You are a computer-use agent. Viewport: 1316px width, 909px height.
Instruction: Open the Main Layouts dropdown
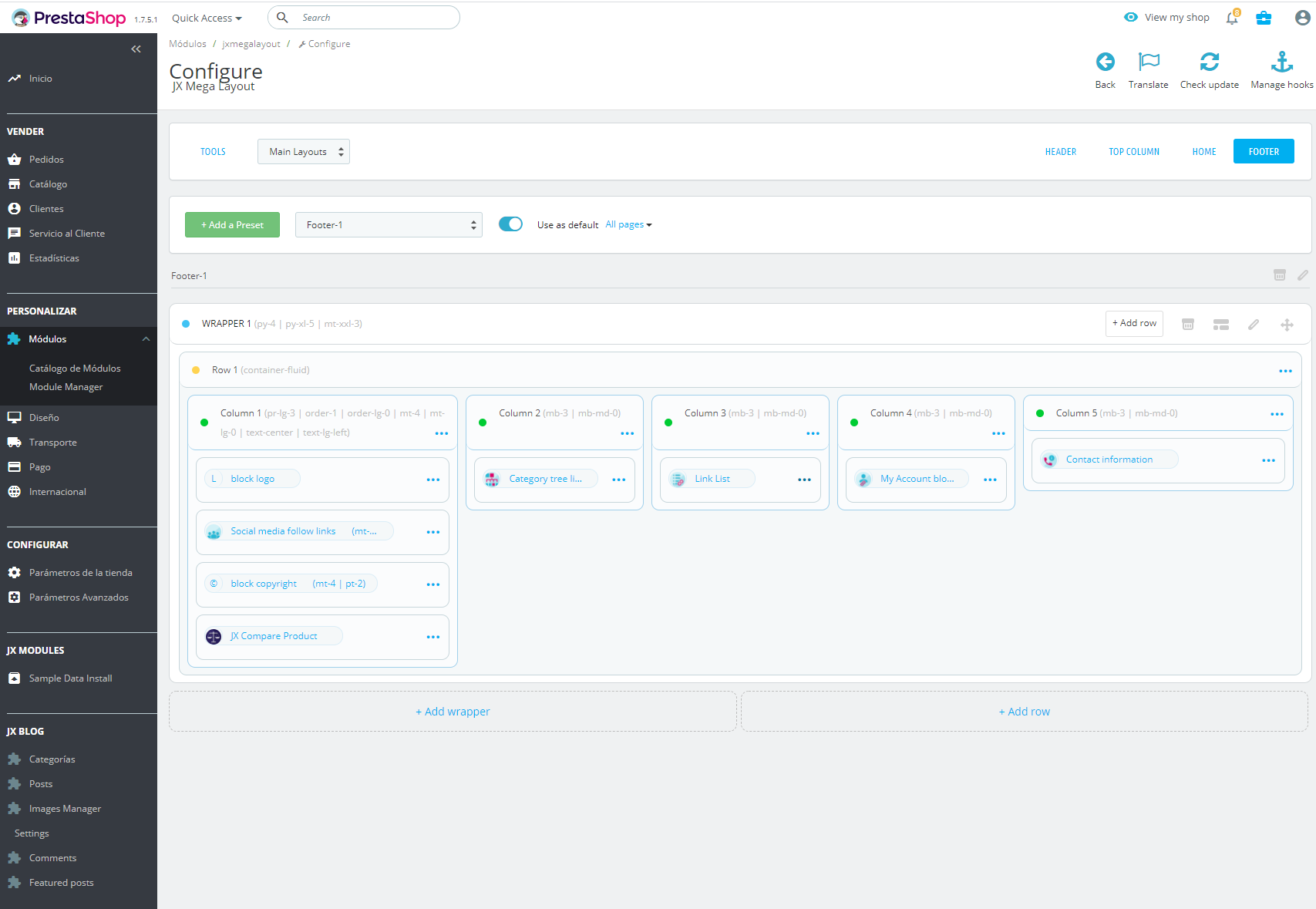point(304,152)
